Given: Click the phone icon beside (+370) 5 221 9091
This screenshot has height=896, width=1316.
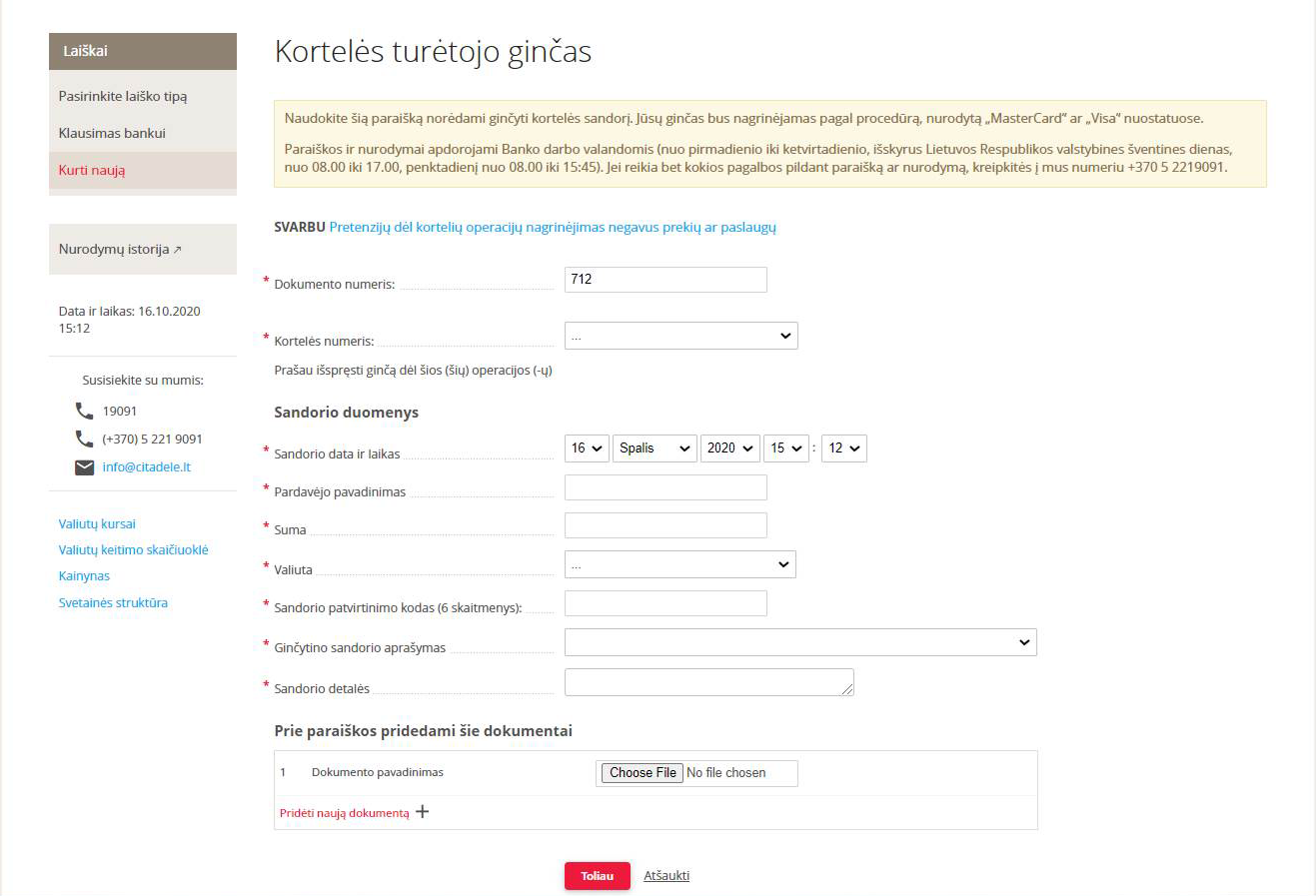Looking at the screenshot, I should (x=85, y=439).
